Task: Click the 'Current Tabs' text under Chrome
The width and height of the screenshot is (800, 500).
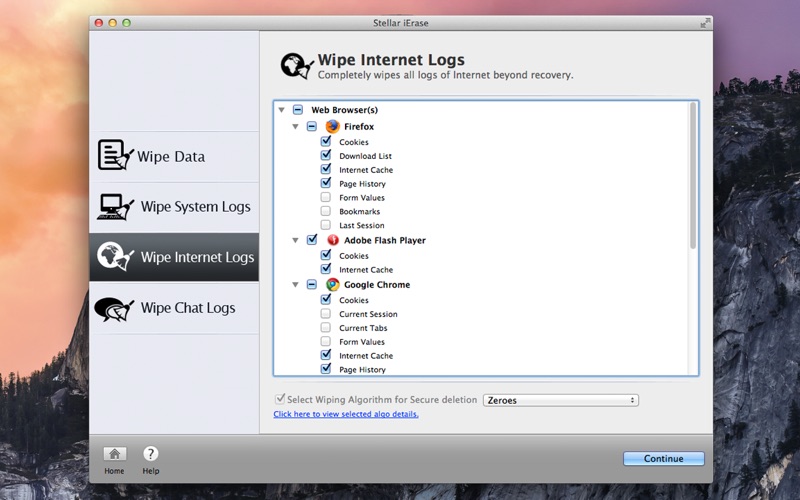Action: tap(363, 328)
